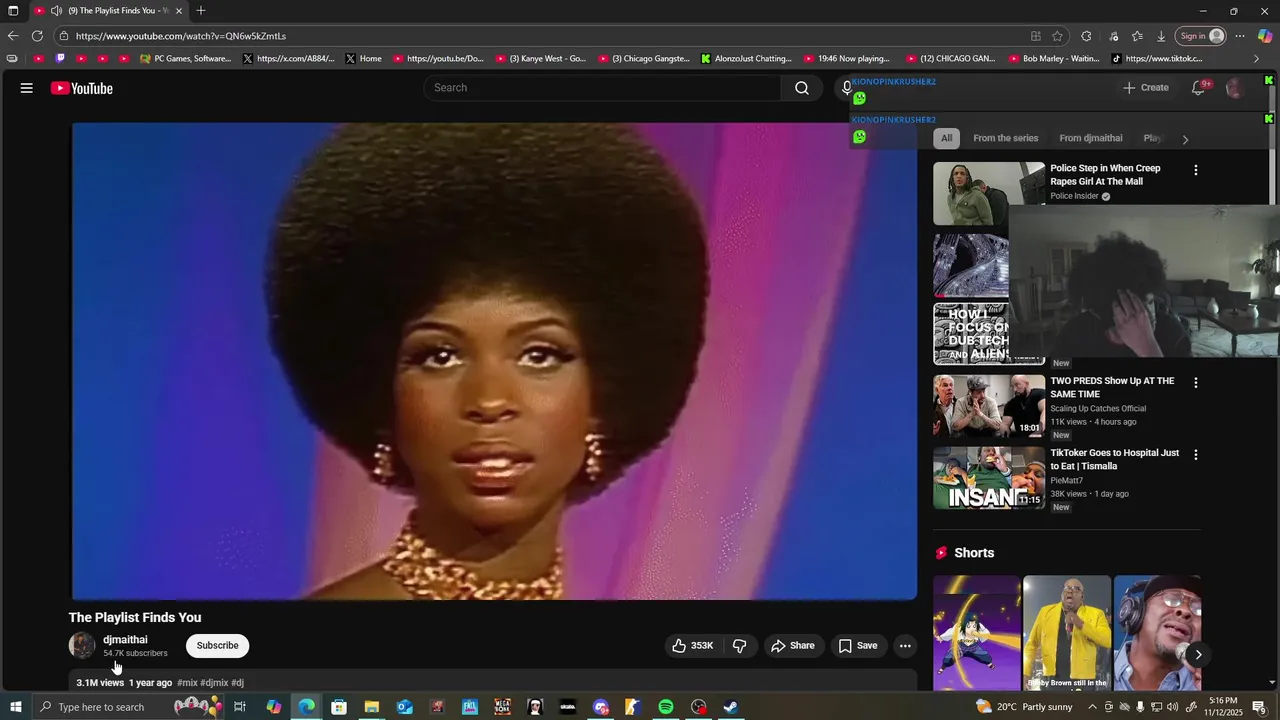This screenshot has height=720, width=1280.
Task: Subscribe to djmaithai channel
Action: pyautogui.click(x=217, y=646)
